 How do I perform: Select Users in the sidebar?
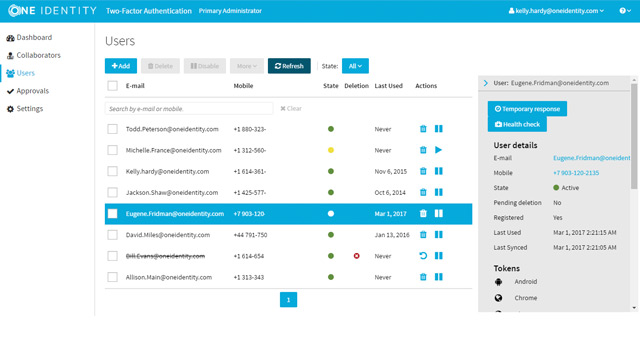(x=20, y=73)
